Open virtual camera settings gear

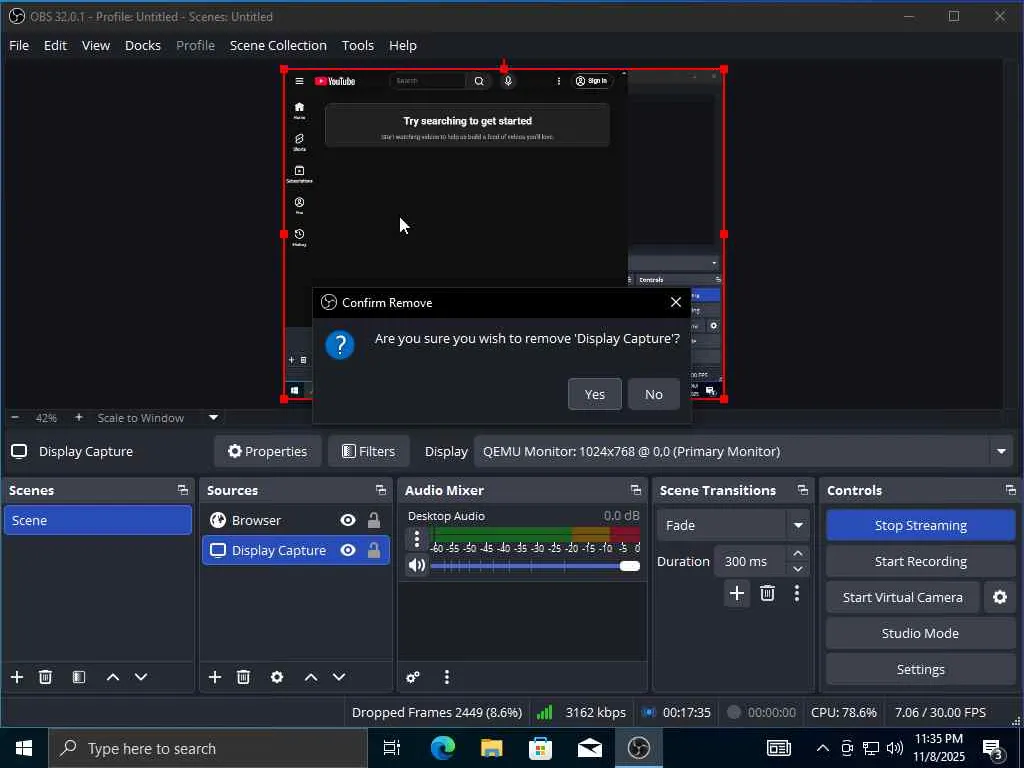tap(1000, 598)
